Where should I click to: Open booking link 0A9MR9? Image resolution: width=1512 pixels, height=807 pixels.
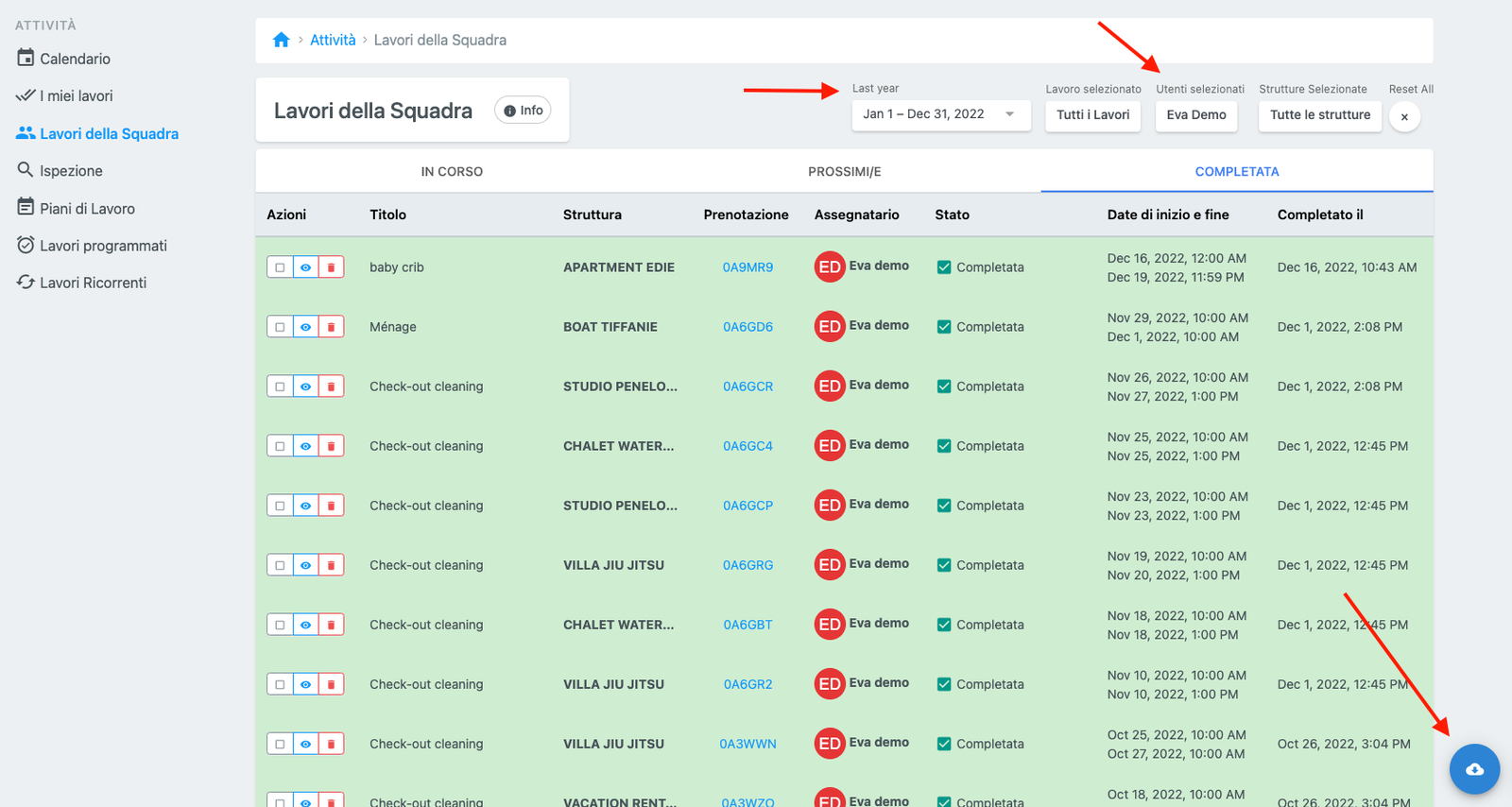coord(747,267)
